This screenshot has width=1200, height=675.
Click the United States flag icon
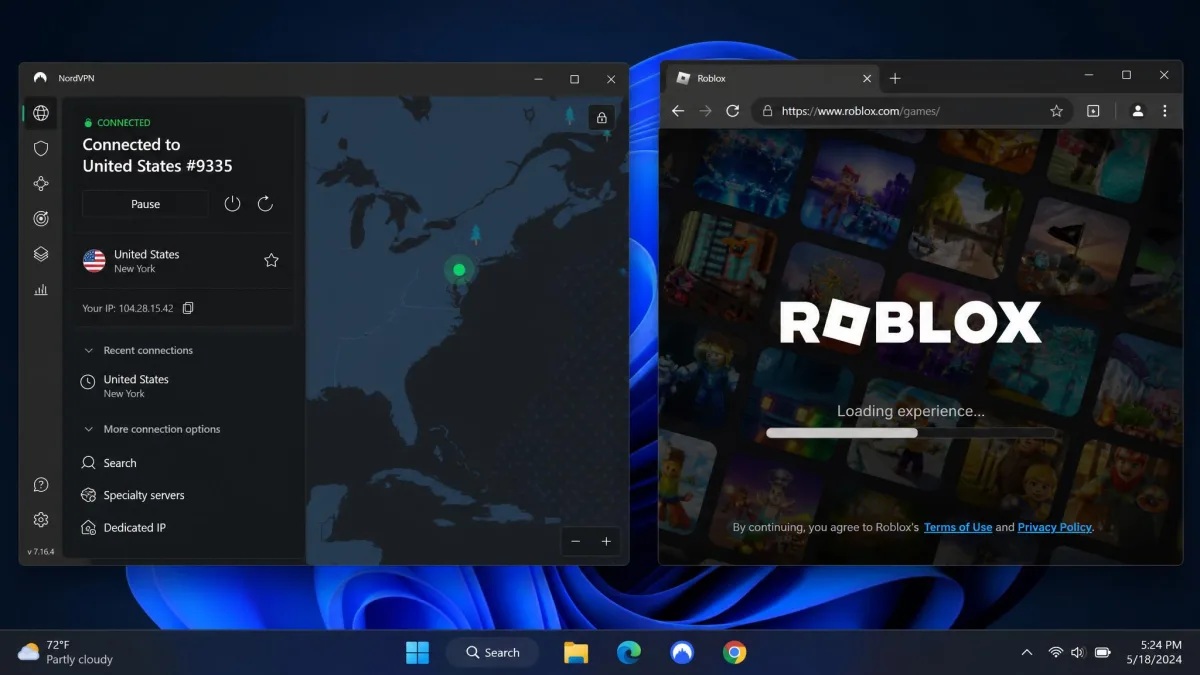94,261
